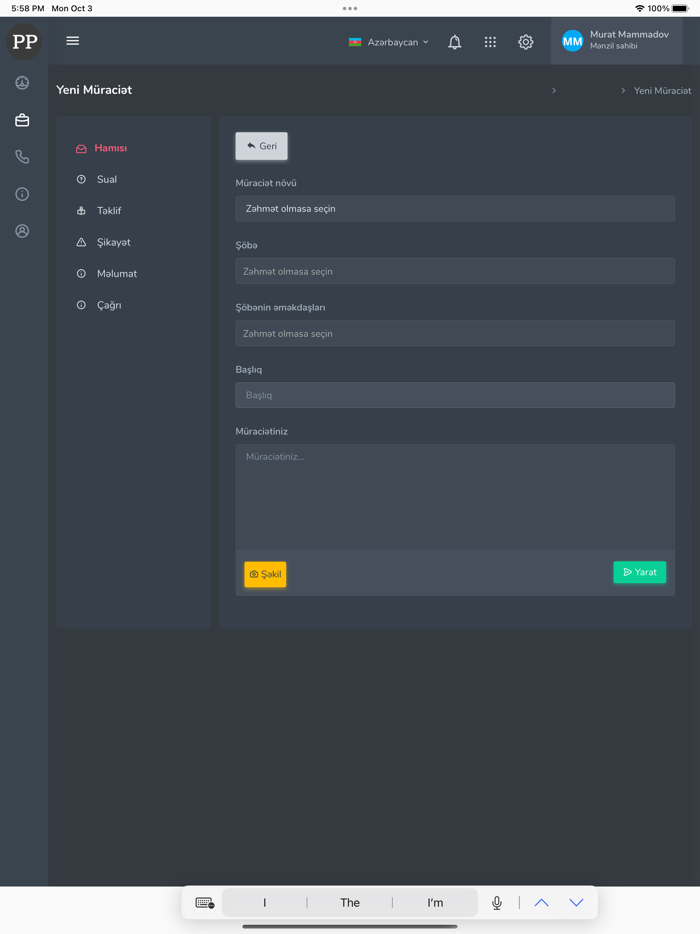Tap the "The" keyboard suggestion

[x=350, y=903]
